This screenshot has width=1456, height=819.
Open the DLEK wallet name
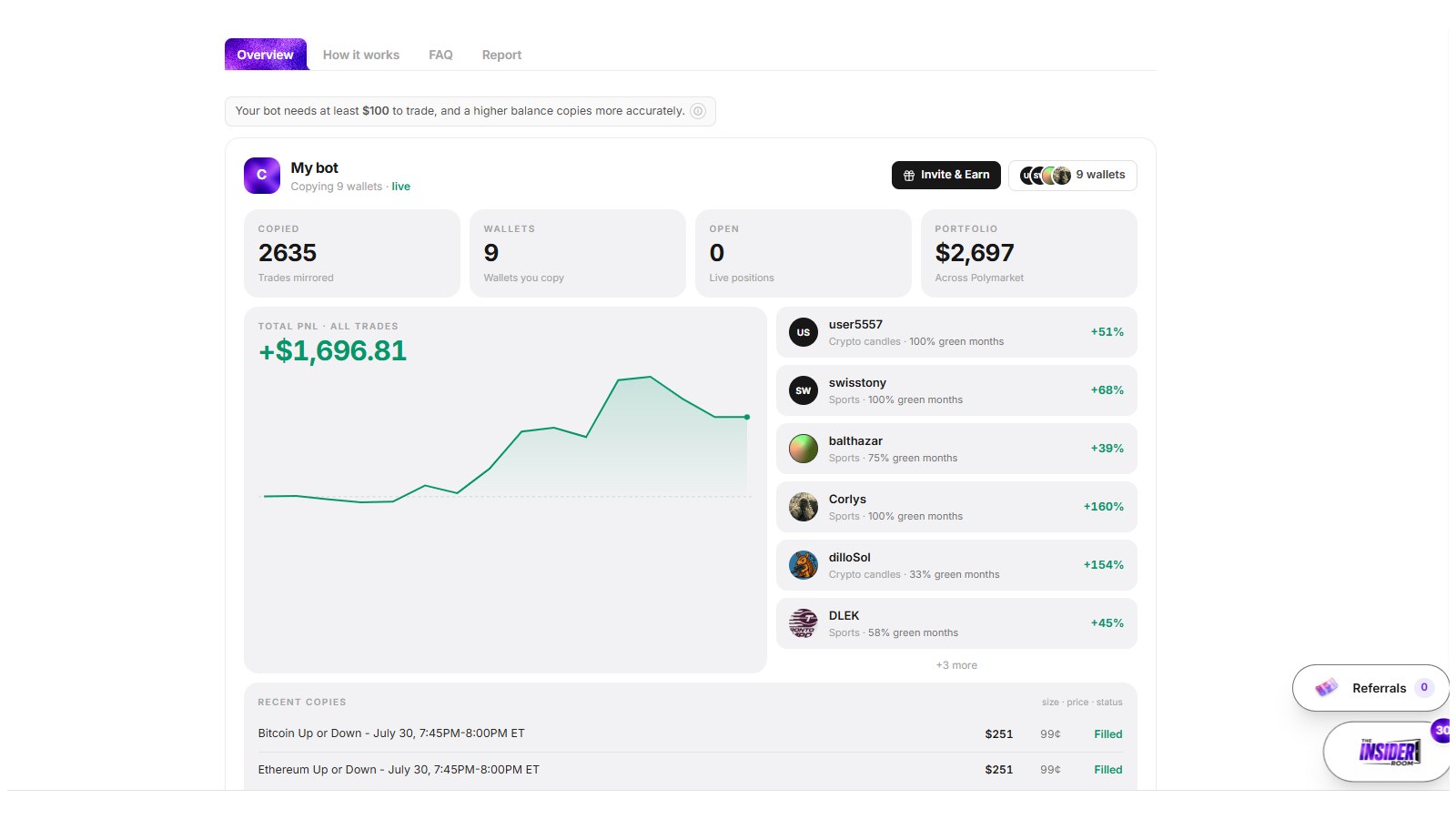pos(844,616)
